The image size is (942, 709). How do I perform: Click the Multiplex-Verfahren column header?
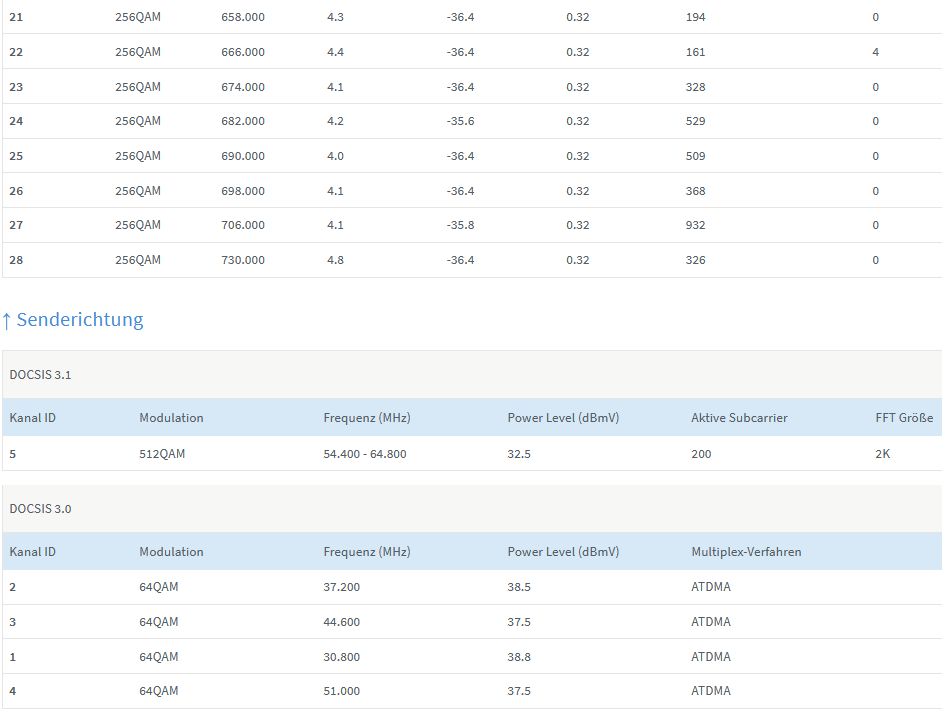(746, 552)
